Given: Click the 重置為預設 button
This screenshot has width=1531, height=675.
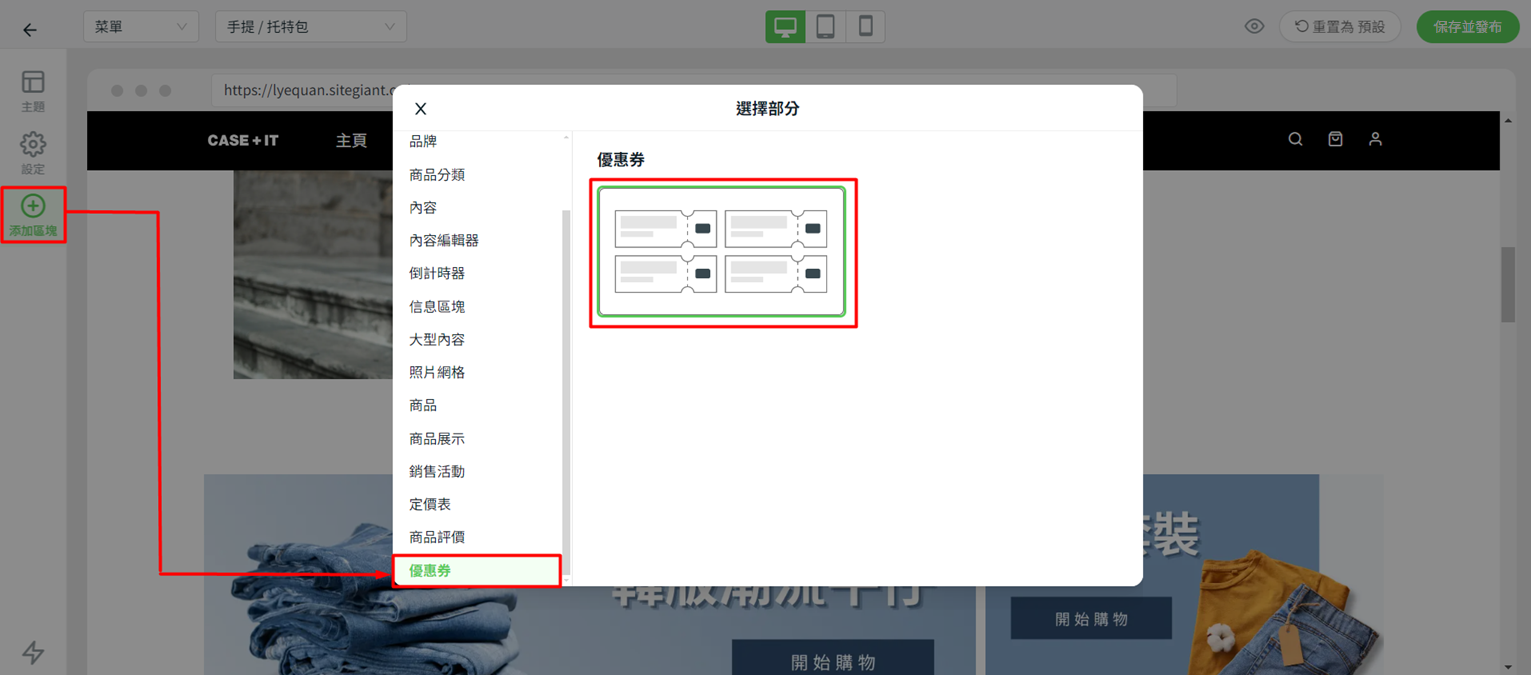Looking at the screenshot, I should pyautogui.click(x=1340, y=27).
